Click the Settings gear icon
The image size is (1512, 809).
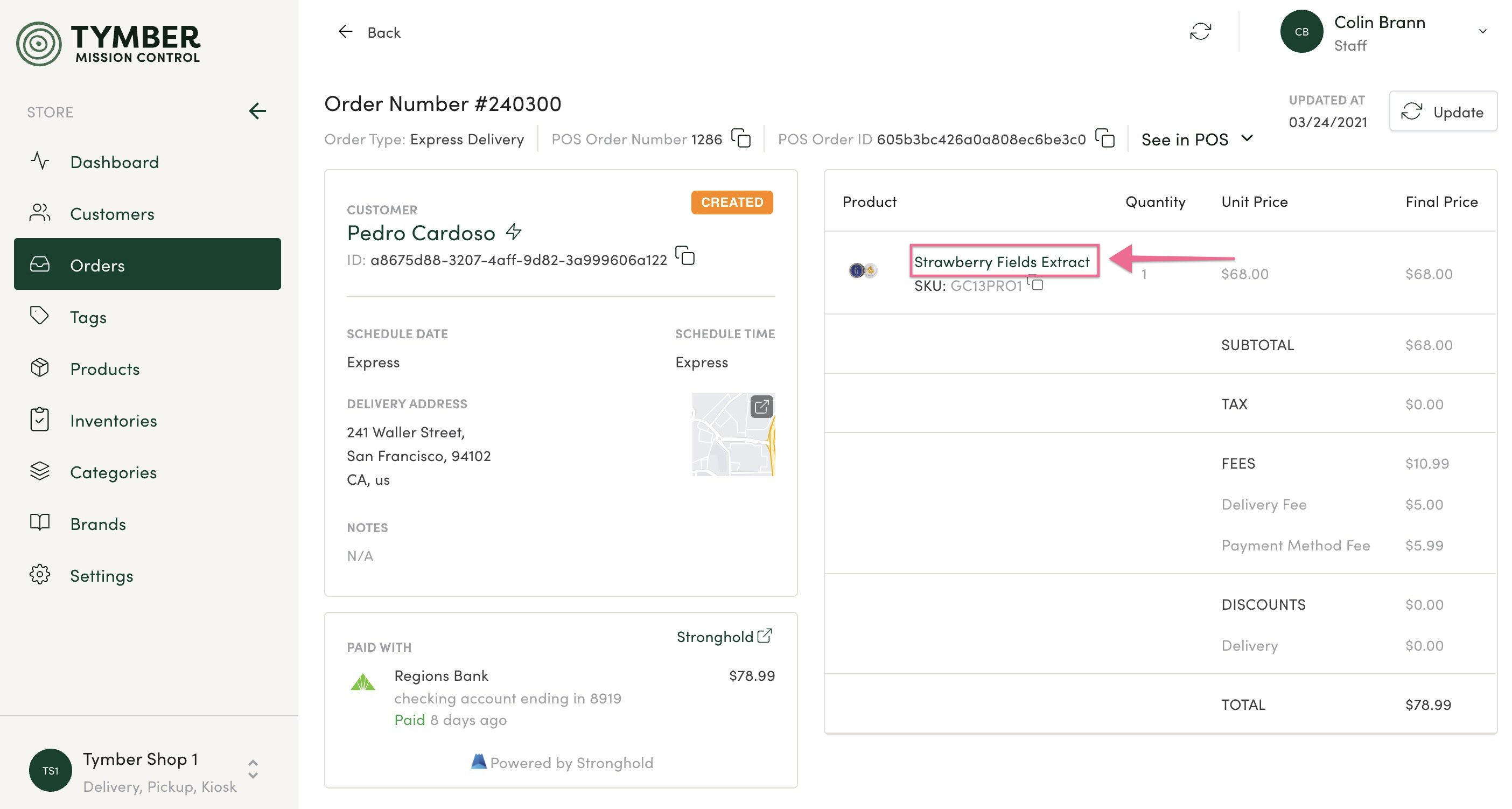pos(40,574)
